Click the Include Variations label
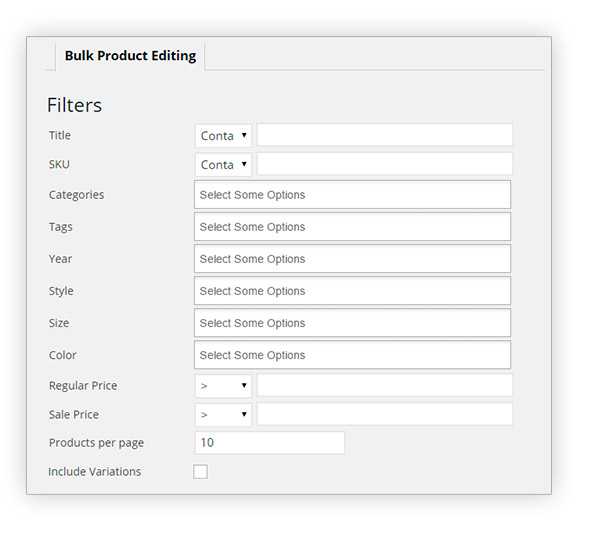This screenshot has height=534, width=600. 95,472
